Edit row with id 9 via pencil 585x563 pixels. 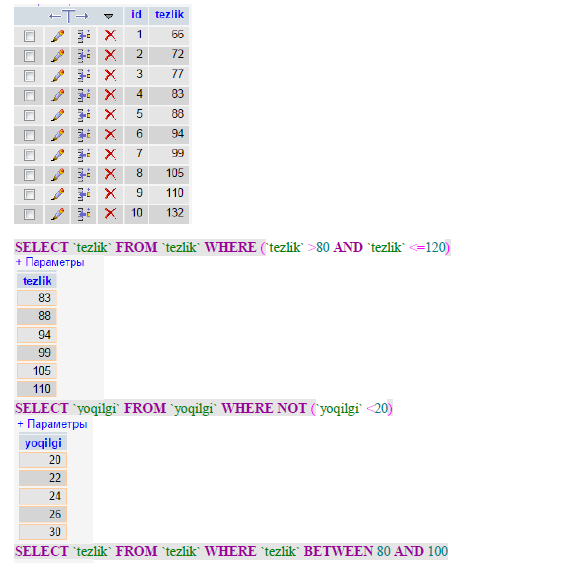click(x=57, y=194)
